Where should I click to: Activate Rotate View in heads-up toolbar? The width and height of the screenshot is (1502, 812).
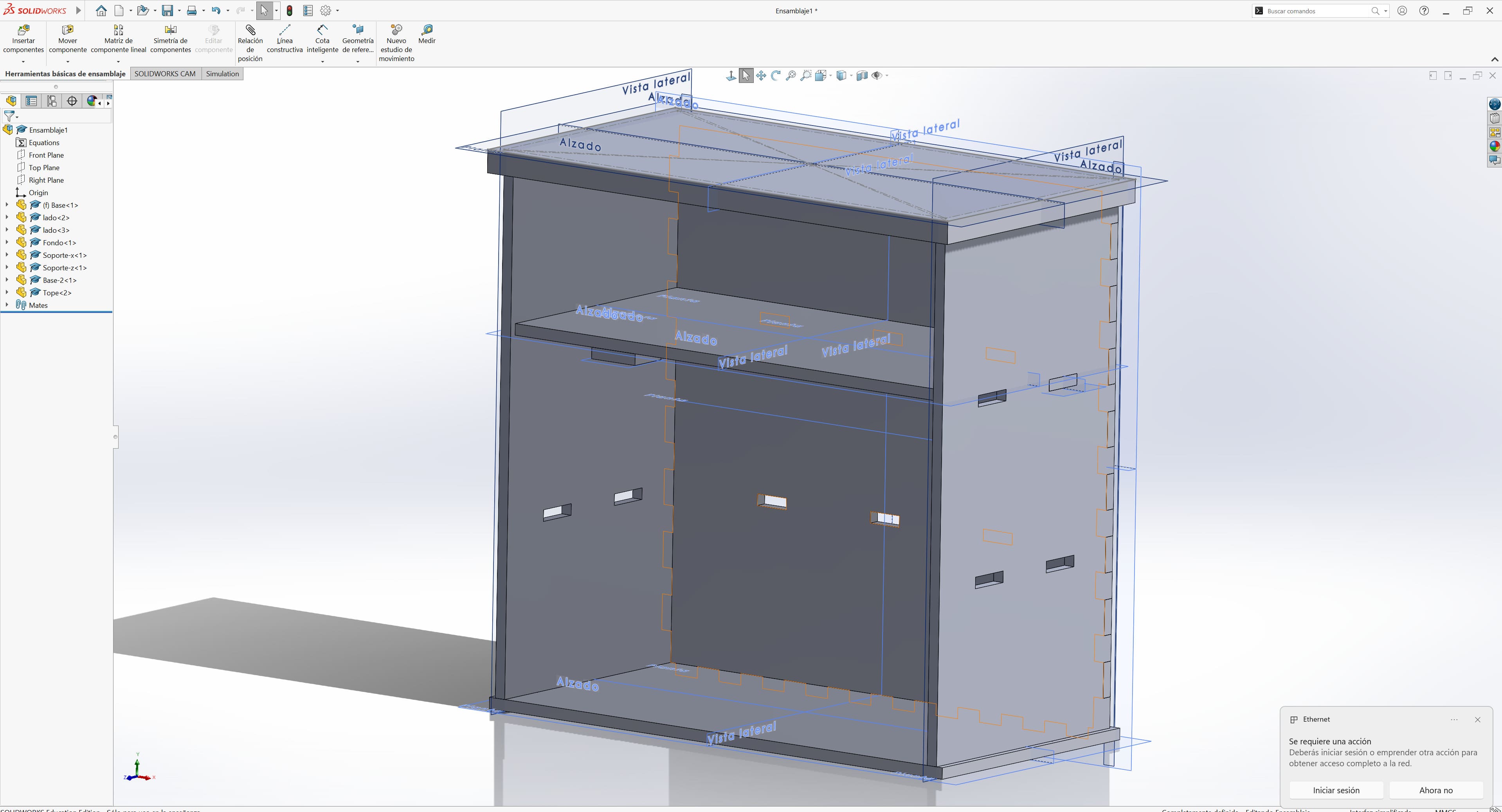(776, 75)
